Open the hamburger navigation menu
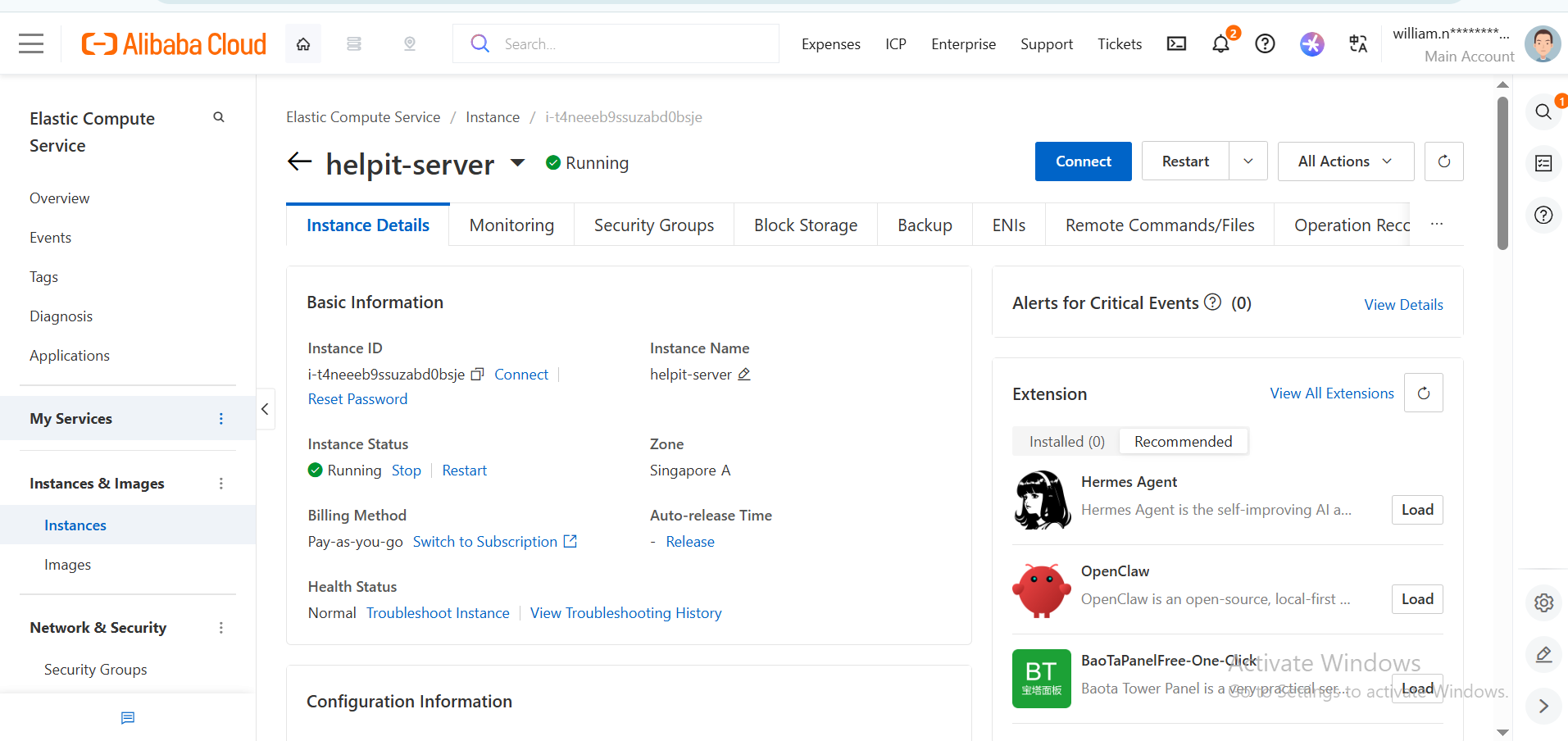Viewport: 1568px width, 741px height. point(31,43)
